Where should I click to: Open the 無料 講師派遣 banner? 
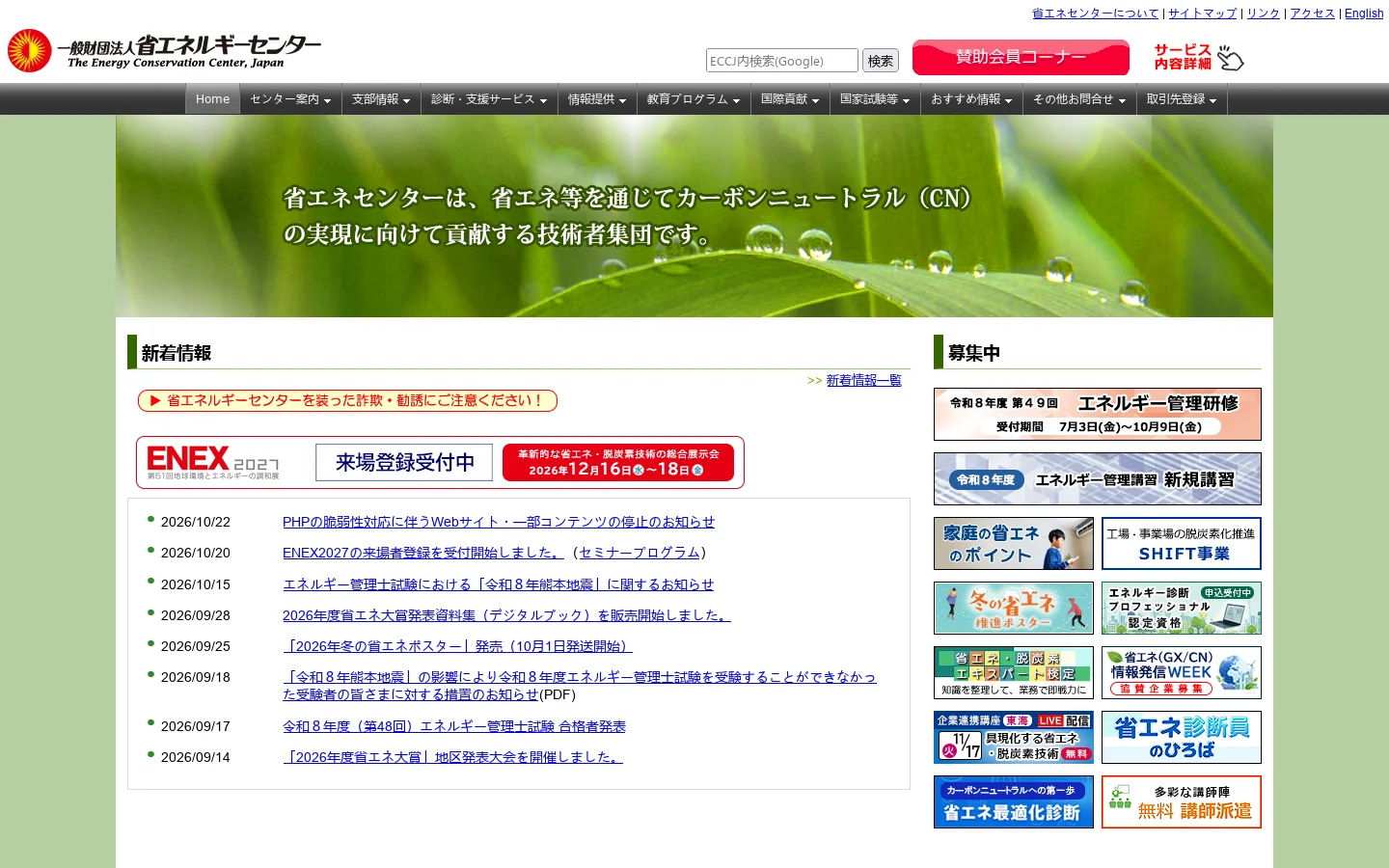[1182, 801]
